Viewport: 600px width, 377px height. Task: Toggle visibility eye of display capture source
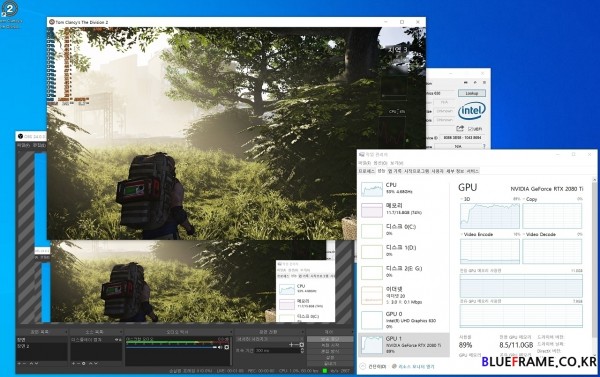coord(116,339)
